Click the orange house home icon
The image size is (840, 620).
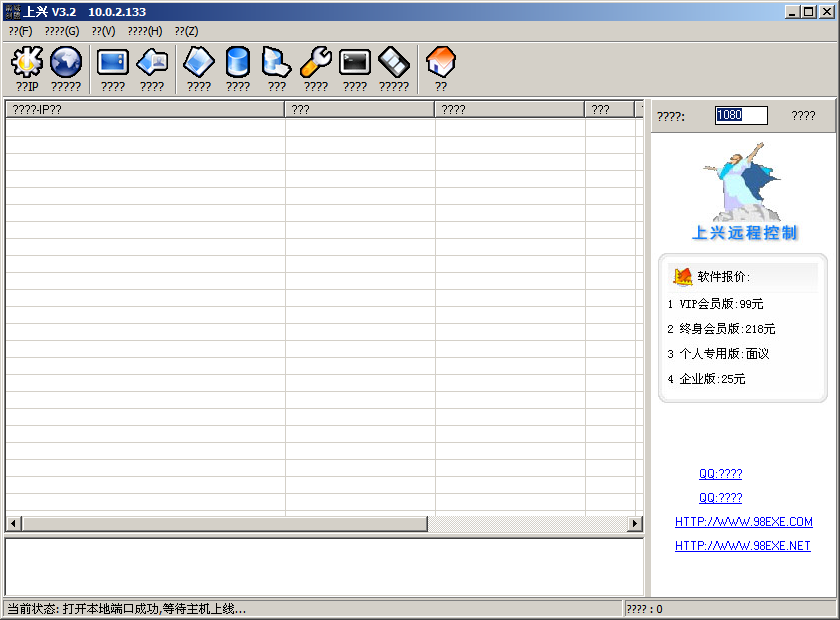click(441, 64)
